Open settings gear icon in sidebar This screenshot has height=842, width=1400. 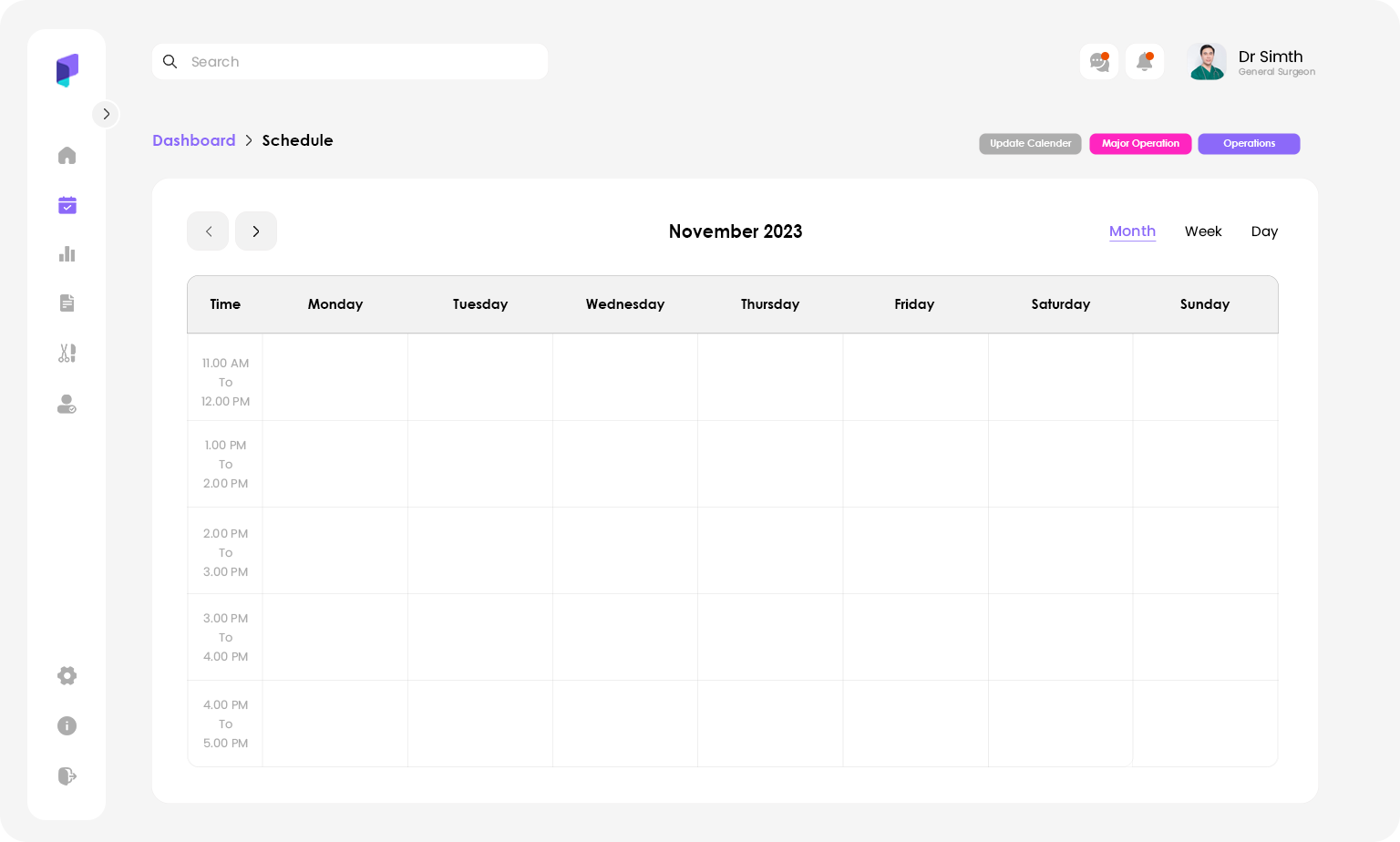pos(67,675)
